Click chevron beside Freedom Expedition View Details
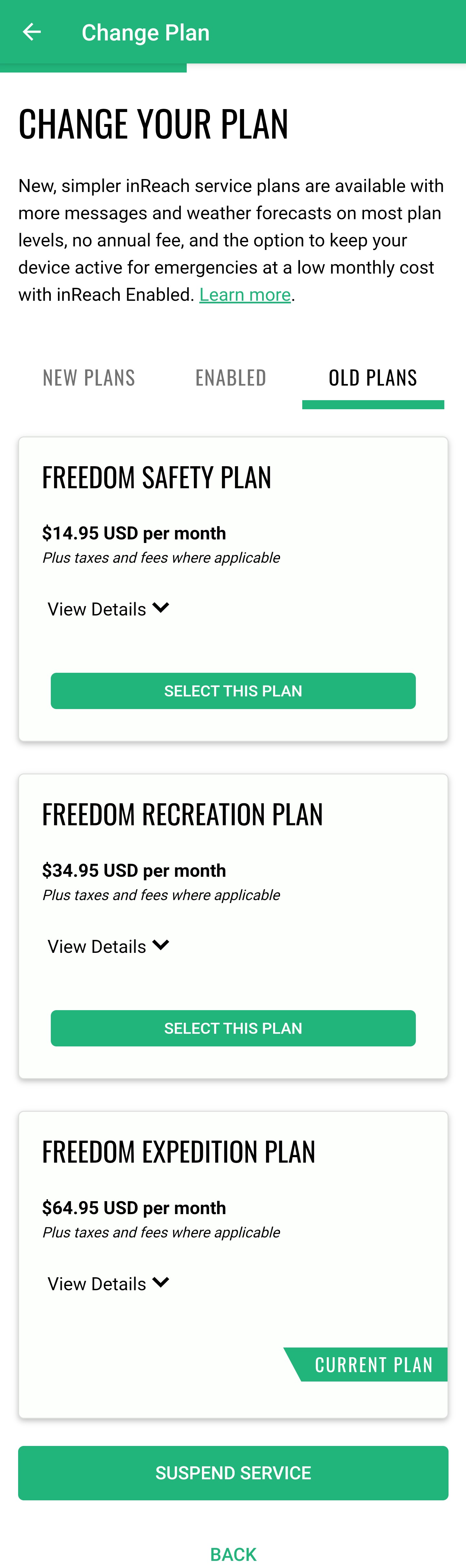 click(161, 1282)
